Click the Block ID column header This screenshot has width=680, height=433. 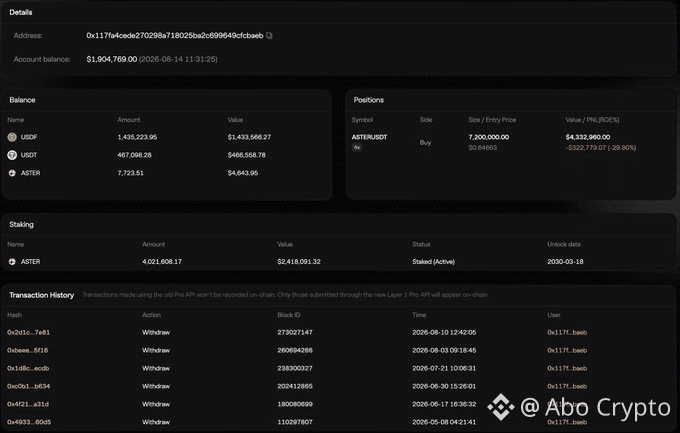289,315
